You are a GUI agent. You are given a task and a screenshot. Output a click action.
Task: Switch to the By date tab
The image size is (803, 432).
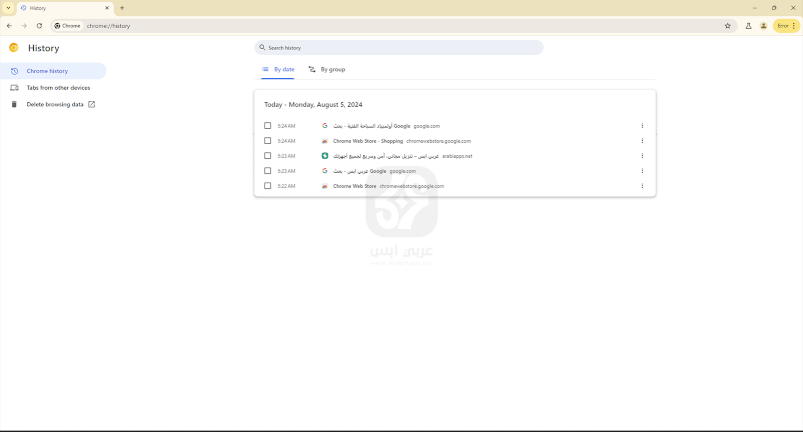[278, 69]
